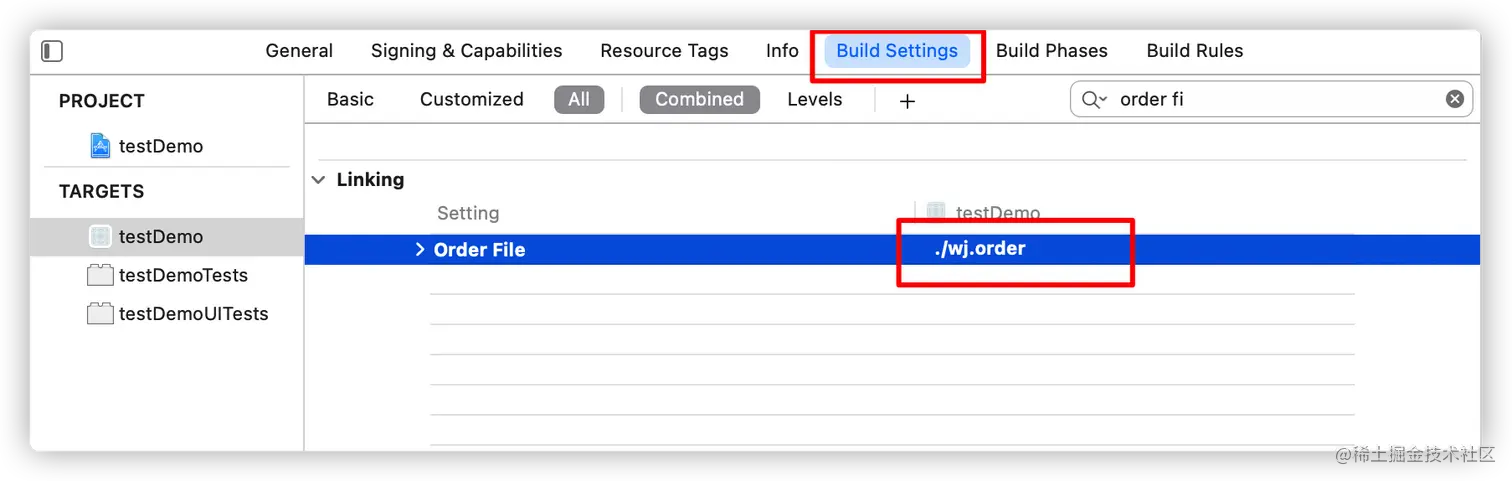Image resolution: width=1512 pixels, height=481 pixels.
Task: Expand the Order File setting row
Action: click(420, 249)
